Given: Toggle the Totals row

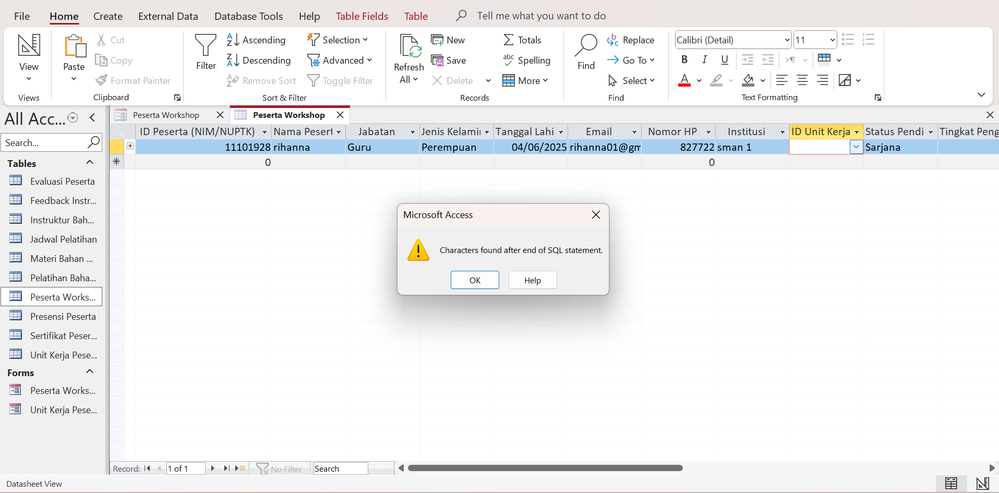Looking at the screenshot, I should [522, 40].
